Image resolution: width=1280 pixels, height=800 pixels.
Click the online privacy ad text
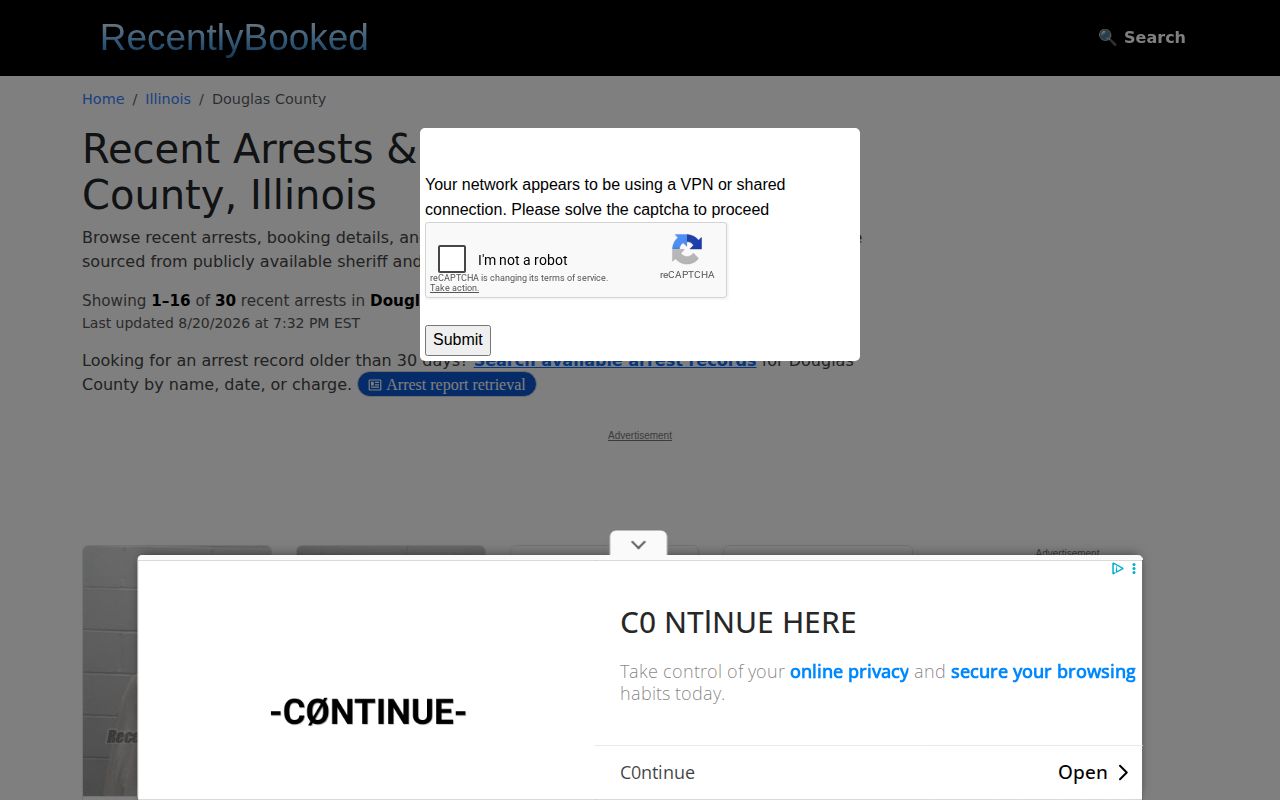[849, 672]
